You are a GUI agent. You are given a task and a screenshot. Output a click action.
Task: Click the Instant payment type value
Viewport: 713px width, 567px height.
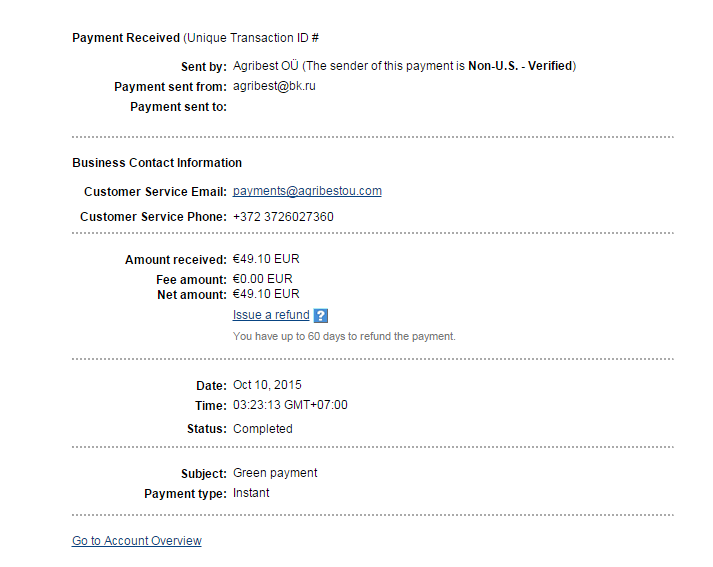tap(251, 493)
